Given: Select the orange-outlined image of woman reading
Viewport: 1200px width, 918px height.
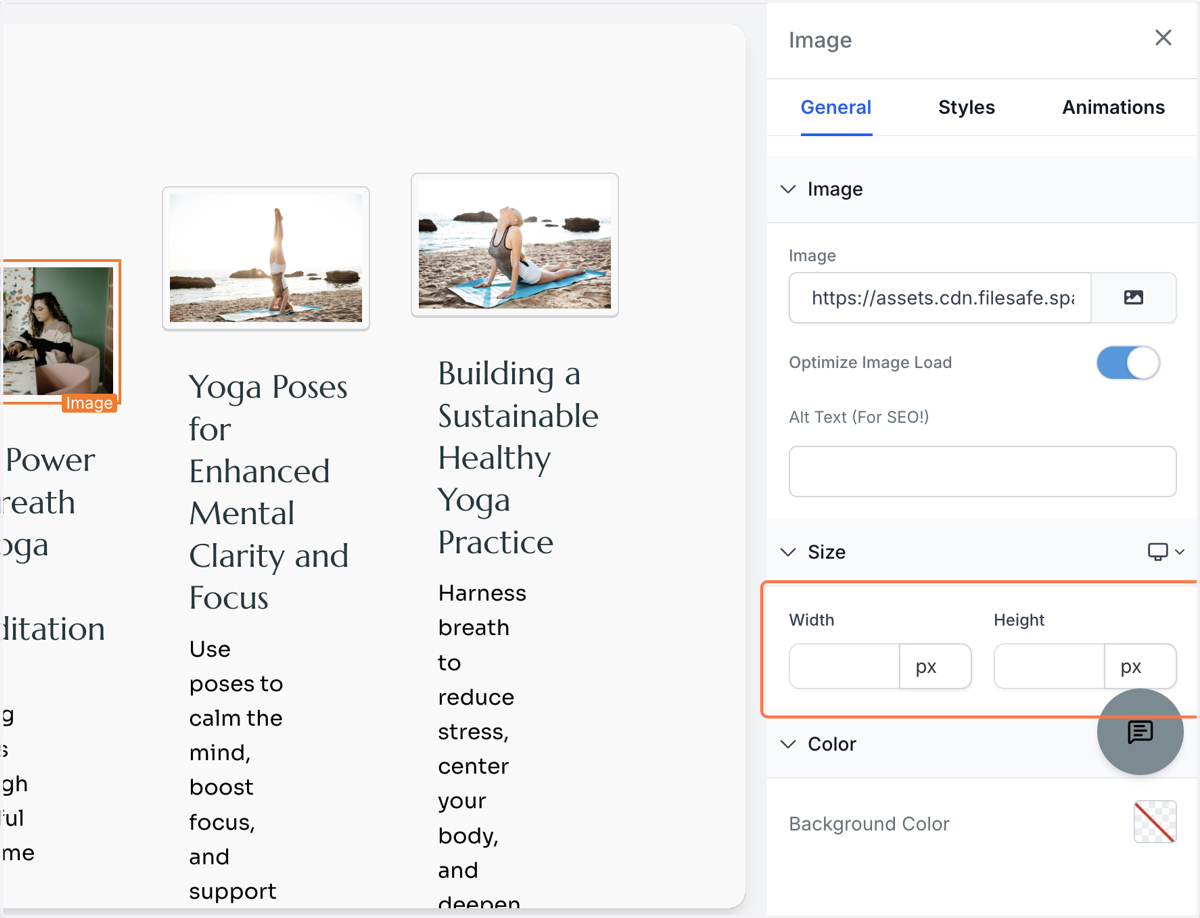Looking at the screenshot, I should pyautogui.click(x=58, y=331).
